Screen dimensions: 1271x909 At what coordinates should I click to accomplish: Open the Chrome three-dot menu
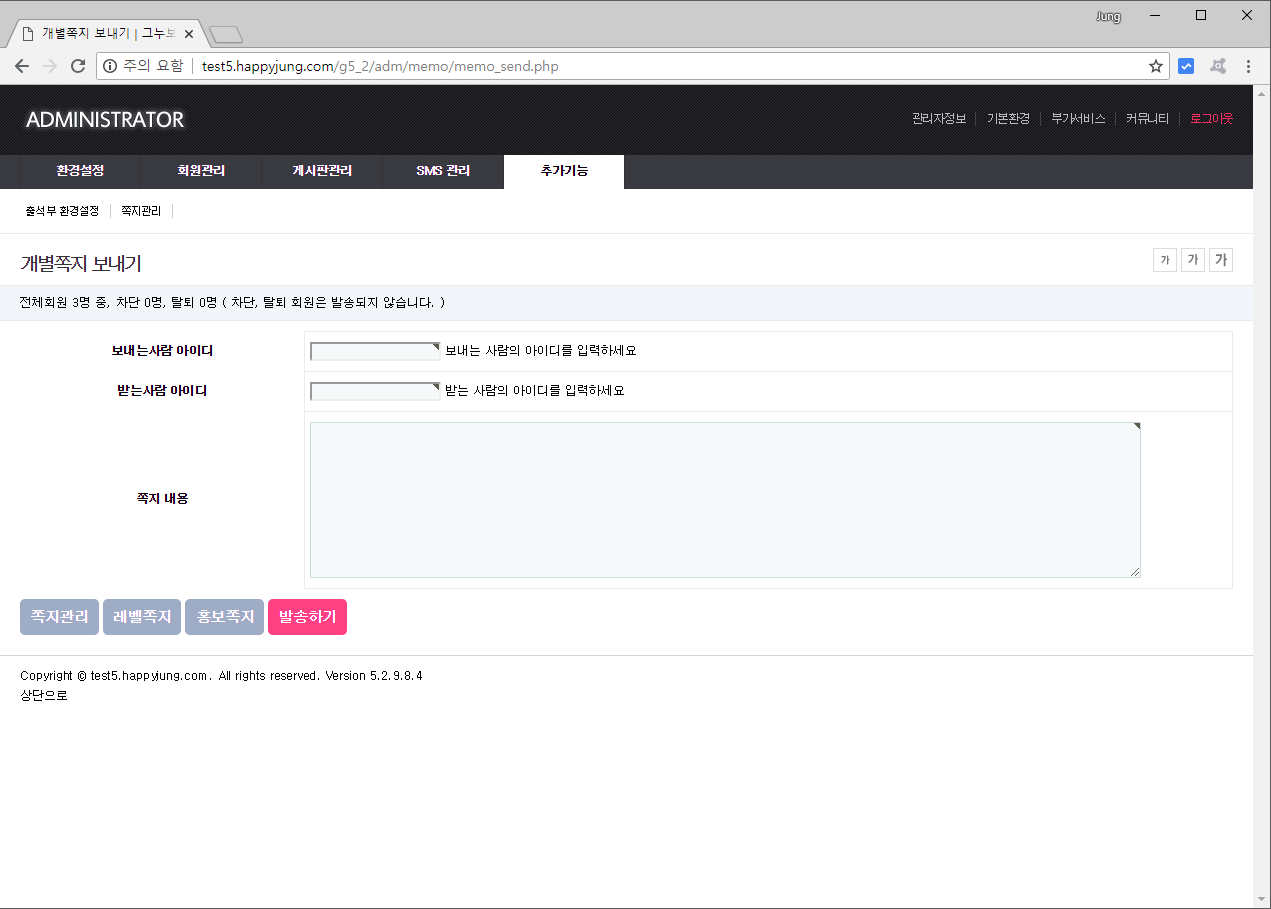tap(1248, 67)
